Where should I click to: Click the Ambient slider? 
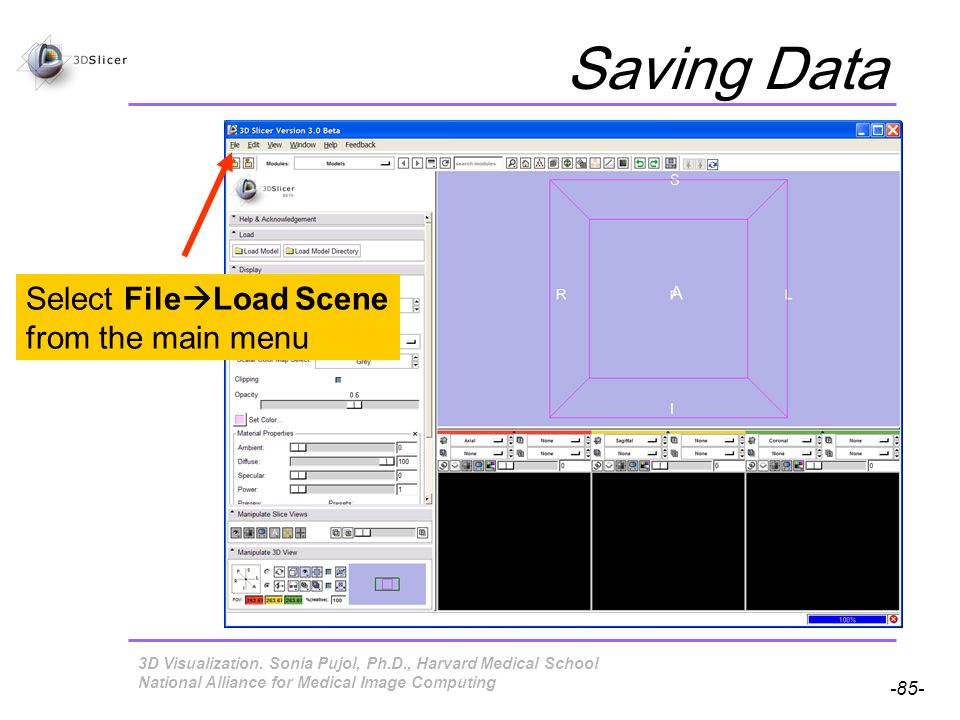coord(342,448)
